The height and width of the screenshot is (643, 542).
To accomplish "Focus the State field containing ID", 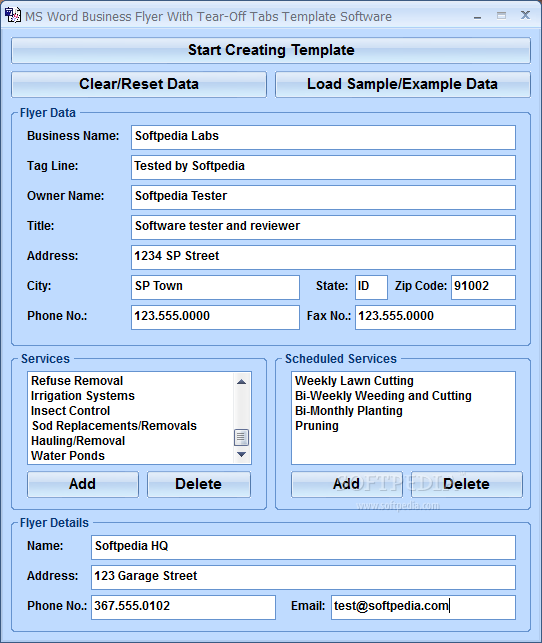I will 371,287.
